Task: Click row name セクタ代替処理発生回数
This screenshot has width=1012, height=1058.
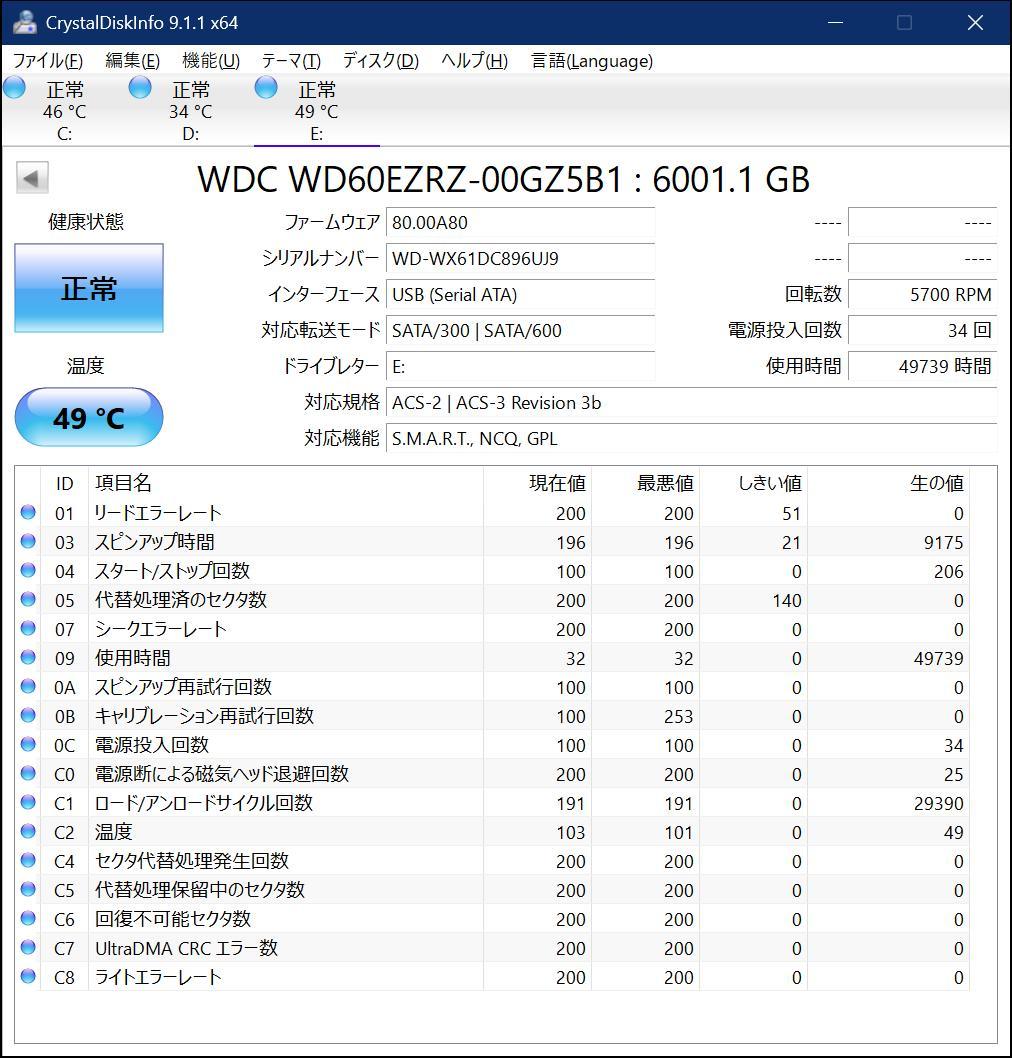Action: point(192,860)
